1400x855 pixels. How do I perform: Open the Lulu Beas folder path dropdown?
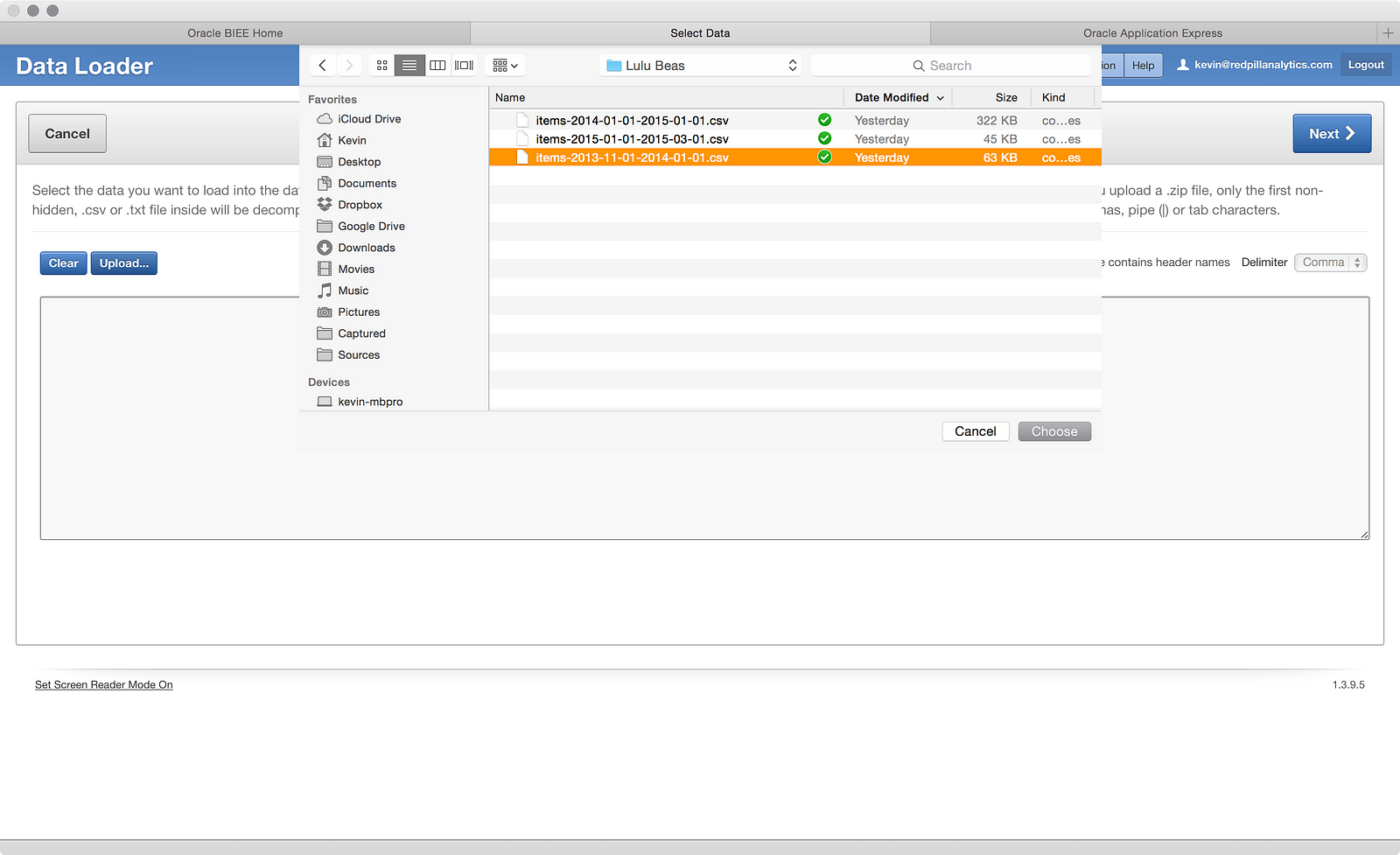pyautogui.click(x=701, y=66)
